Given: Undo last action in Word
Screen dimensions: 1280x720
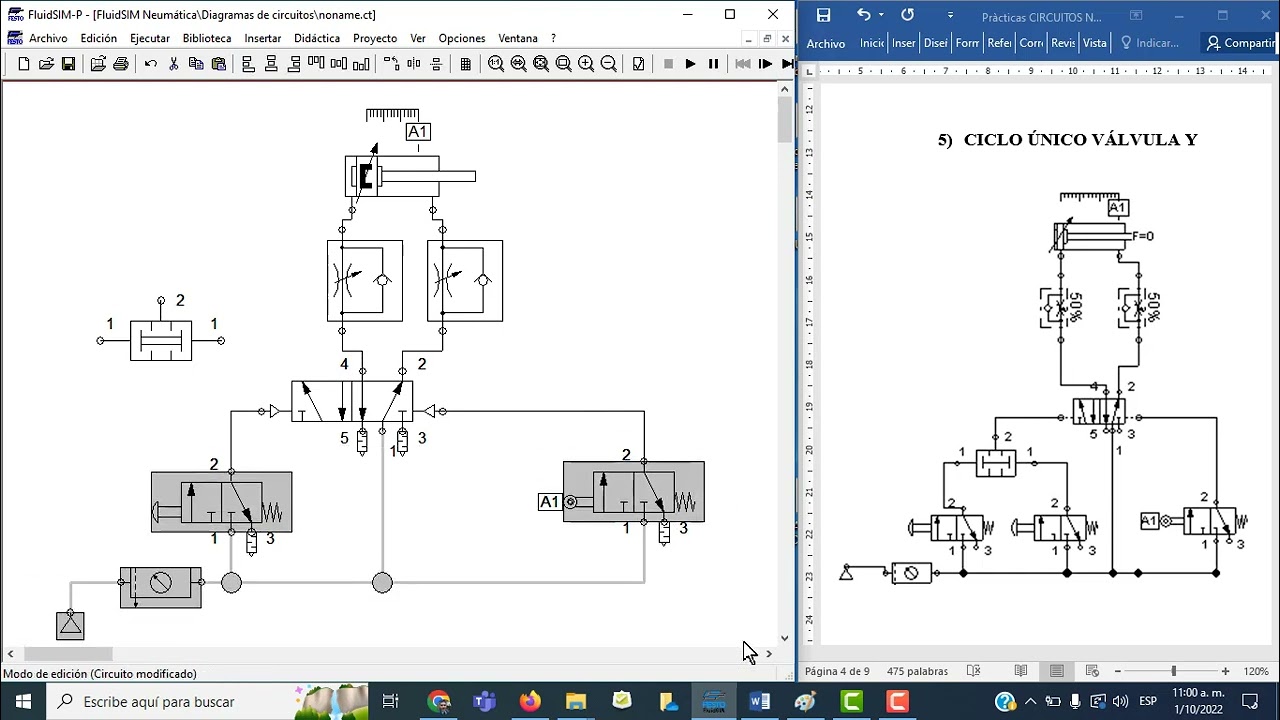Looking at the screenshot, I should 863,15.
